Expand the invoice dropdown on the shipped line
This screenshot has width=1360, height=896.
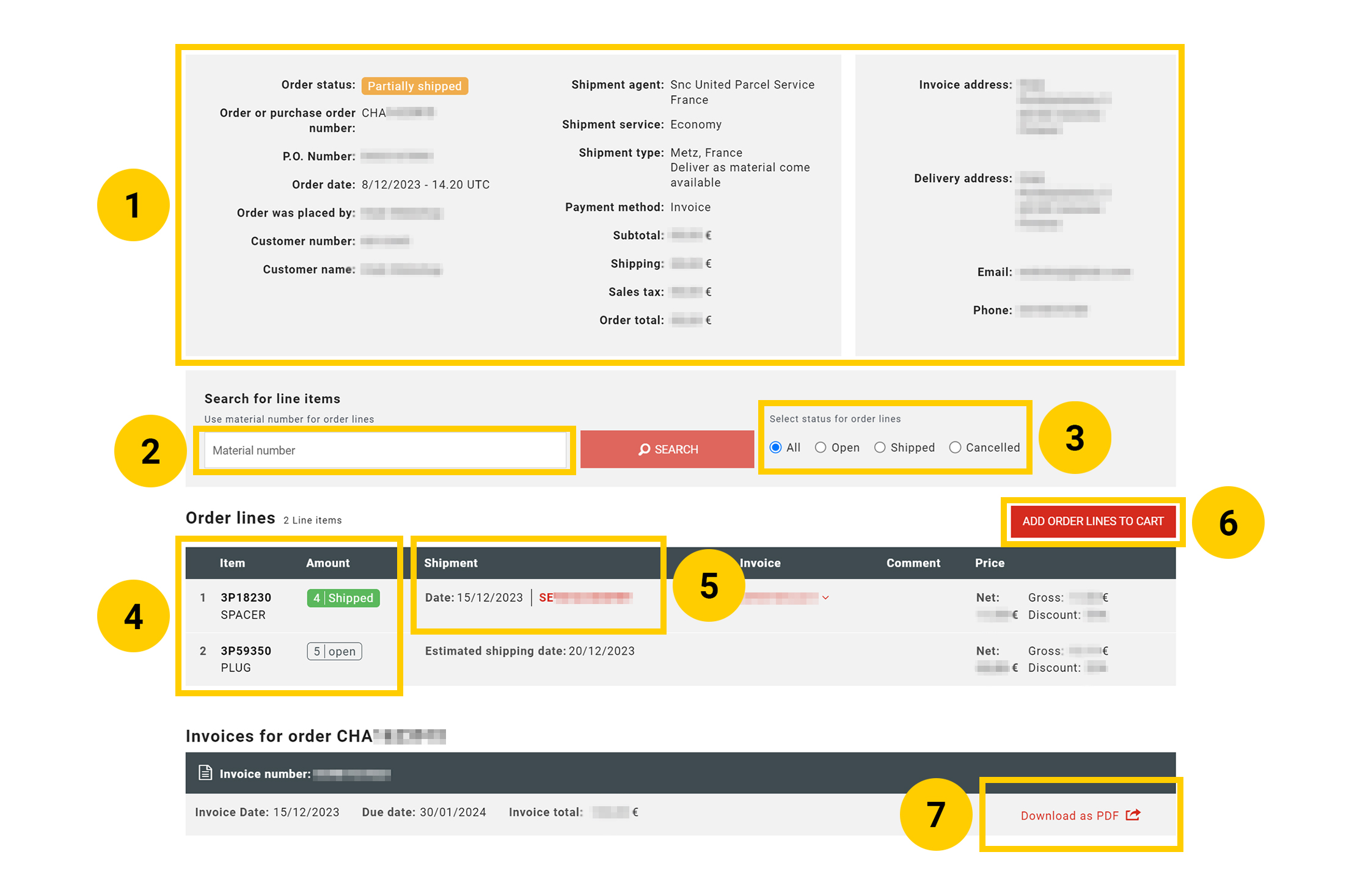point(826,597)
